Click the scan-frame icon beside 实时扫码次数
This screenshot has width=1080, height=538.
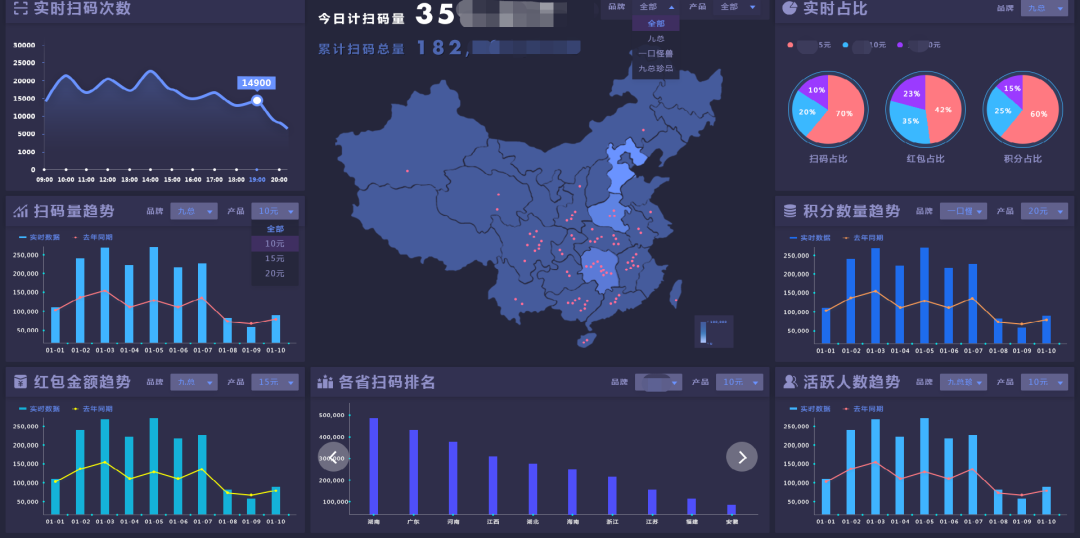[x=21, y=9]
